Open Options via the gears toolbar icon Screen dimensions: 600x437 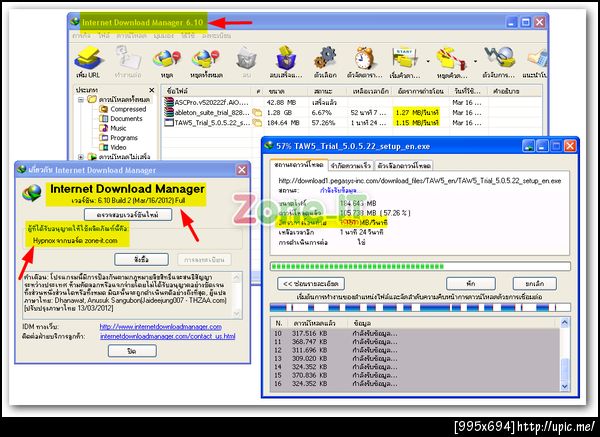click(325, 63)
